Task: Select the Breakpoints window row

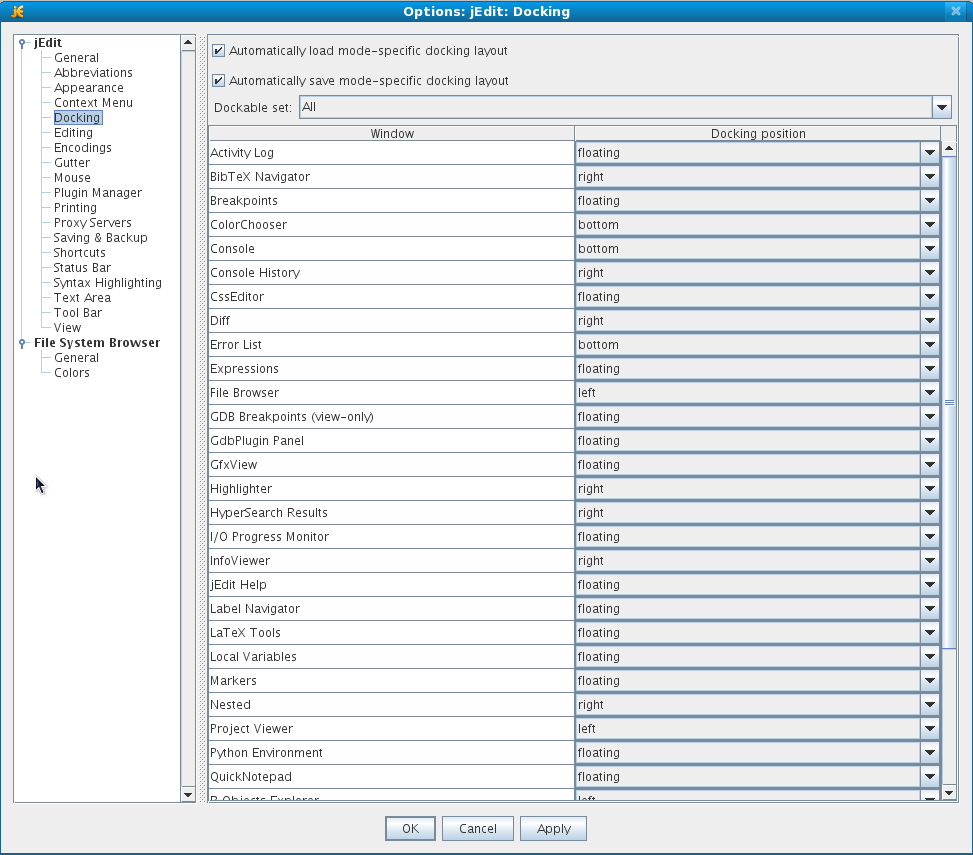Action: (392, 201)
